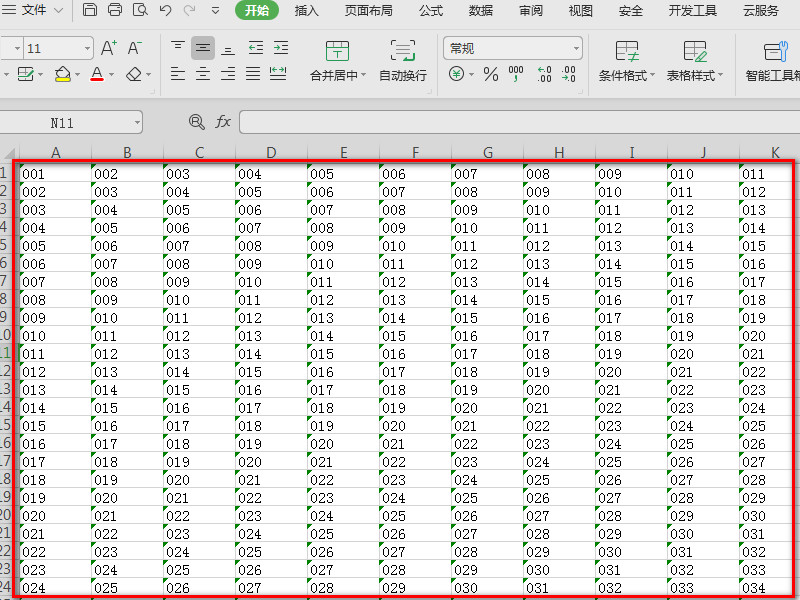Click the Print icon

[115, 9]
